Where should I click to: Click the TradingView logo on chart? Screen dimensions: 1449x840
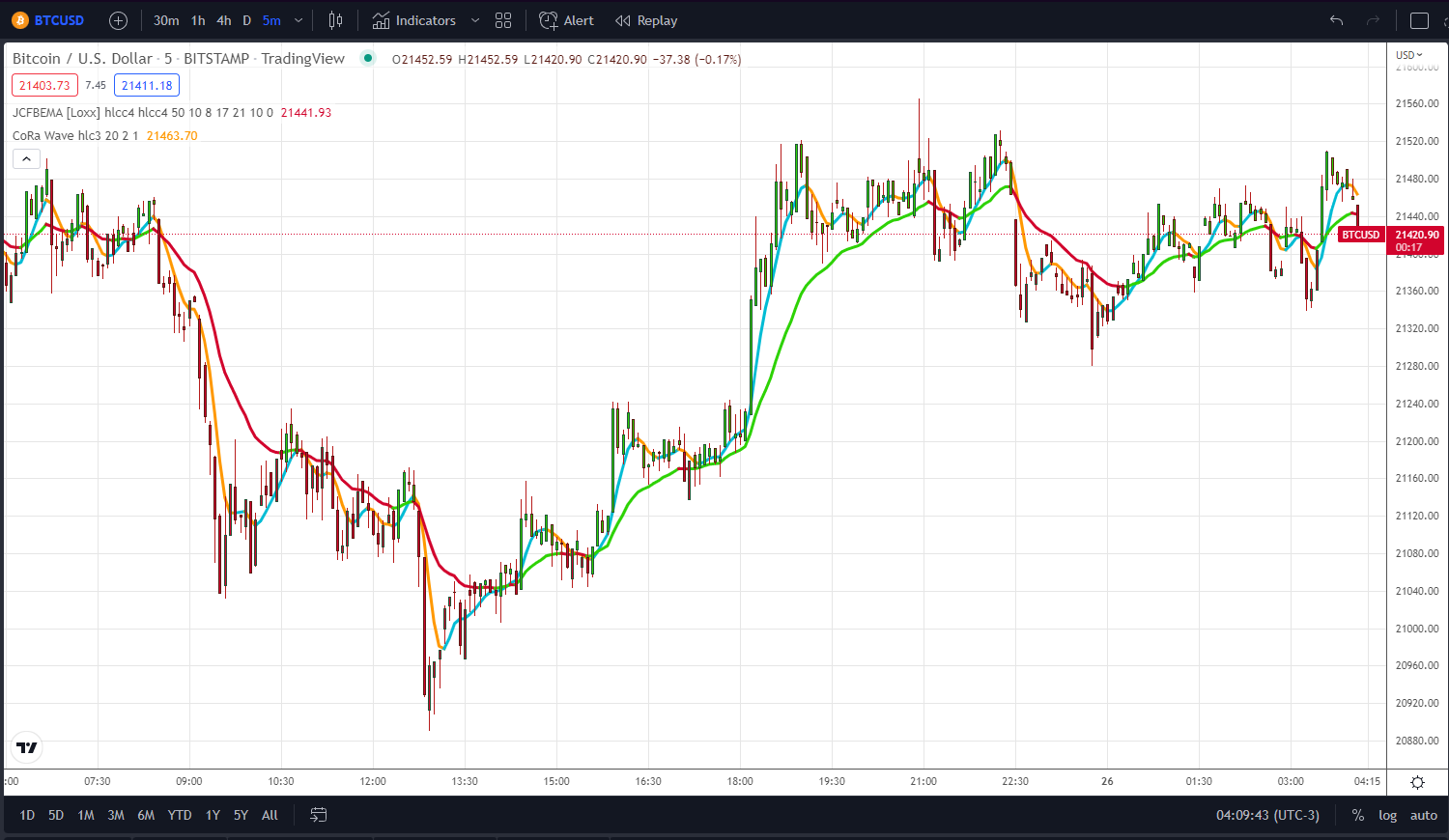pos(27,747)
